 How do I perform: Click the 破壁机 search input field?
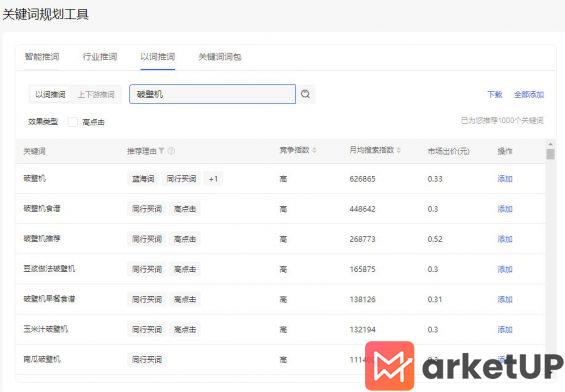pyautogui.click(x=212, y=94)
